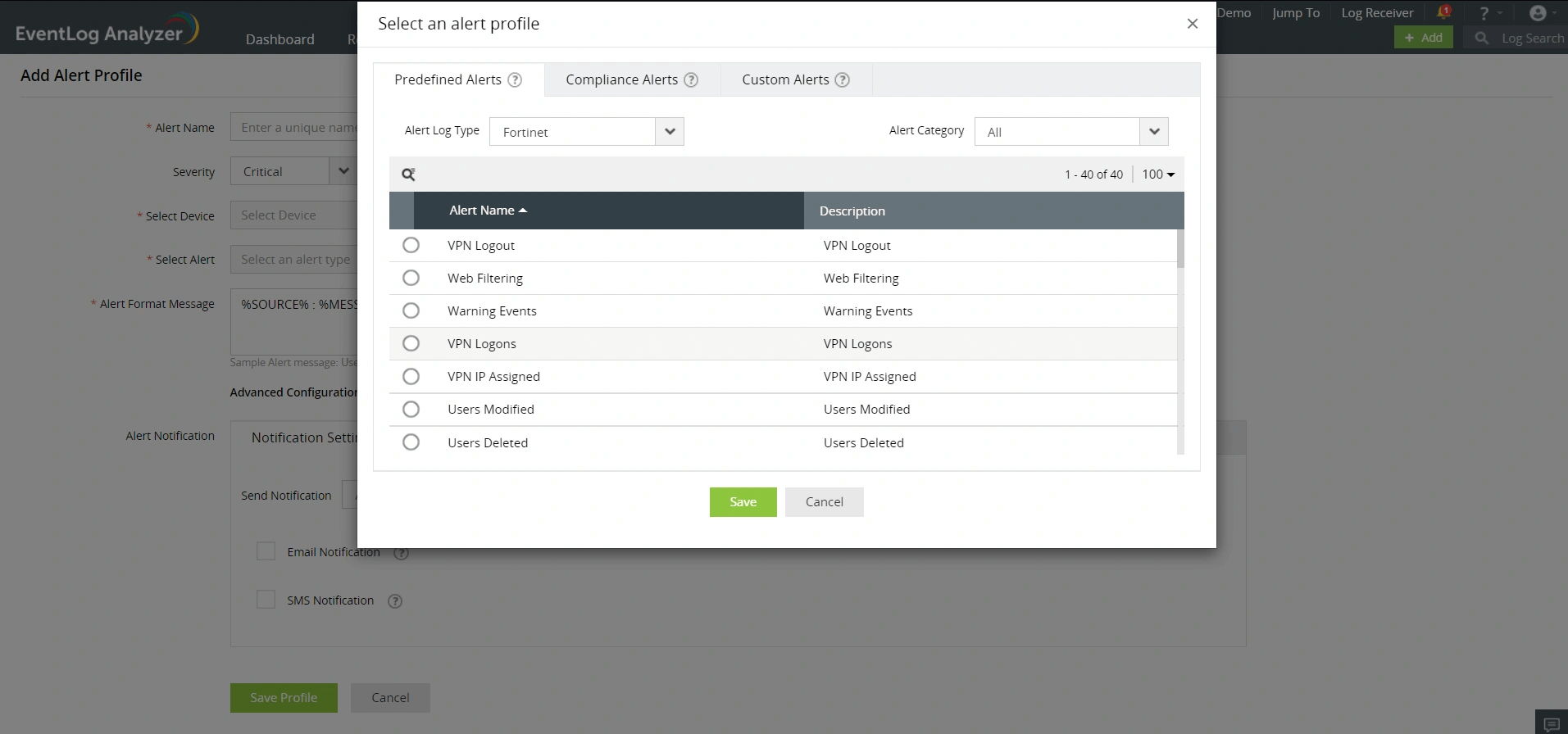
Task: Open the Jump To menu
Action: 1296,13
